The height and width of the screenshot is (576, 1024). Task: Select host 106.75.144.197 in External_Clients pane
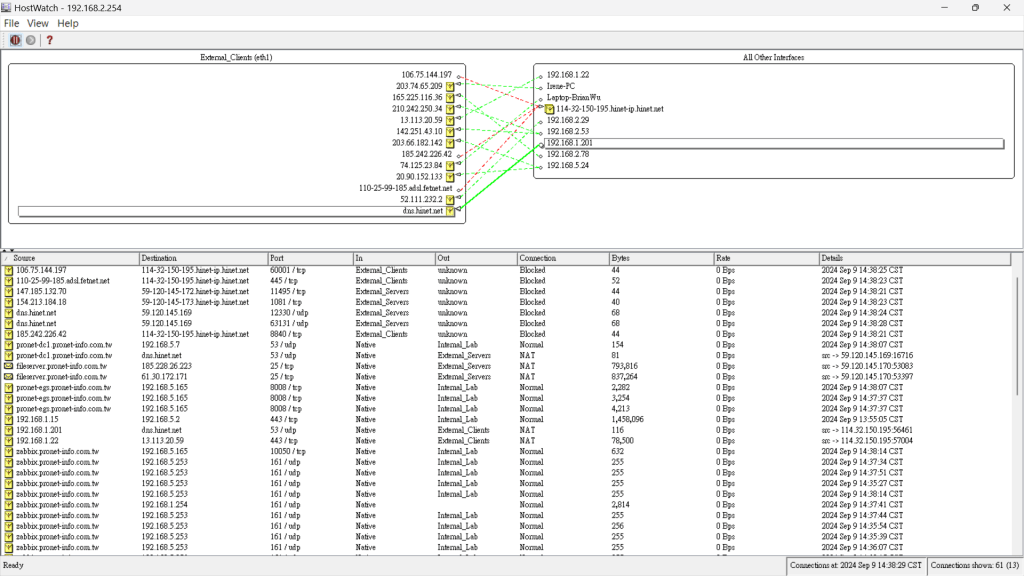click(x=426, y=75)
